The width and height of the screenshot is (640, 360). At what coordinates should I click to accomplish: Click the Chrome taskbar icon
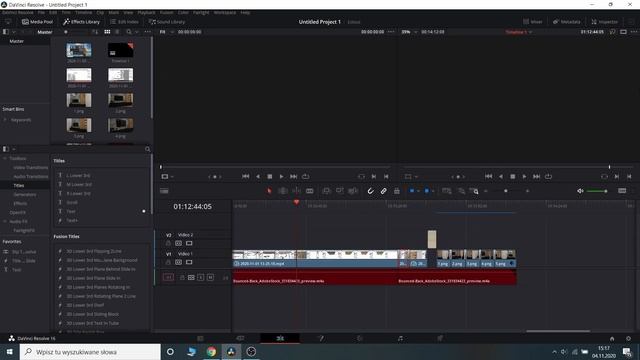coord(211,352)
